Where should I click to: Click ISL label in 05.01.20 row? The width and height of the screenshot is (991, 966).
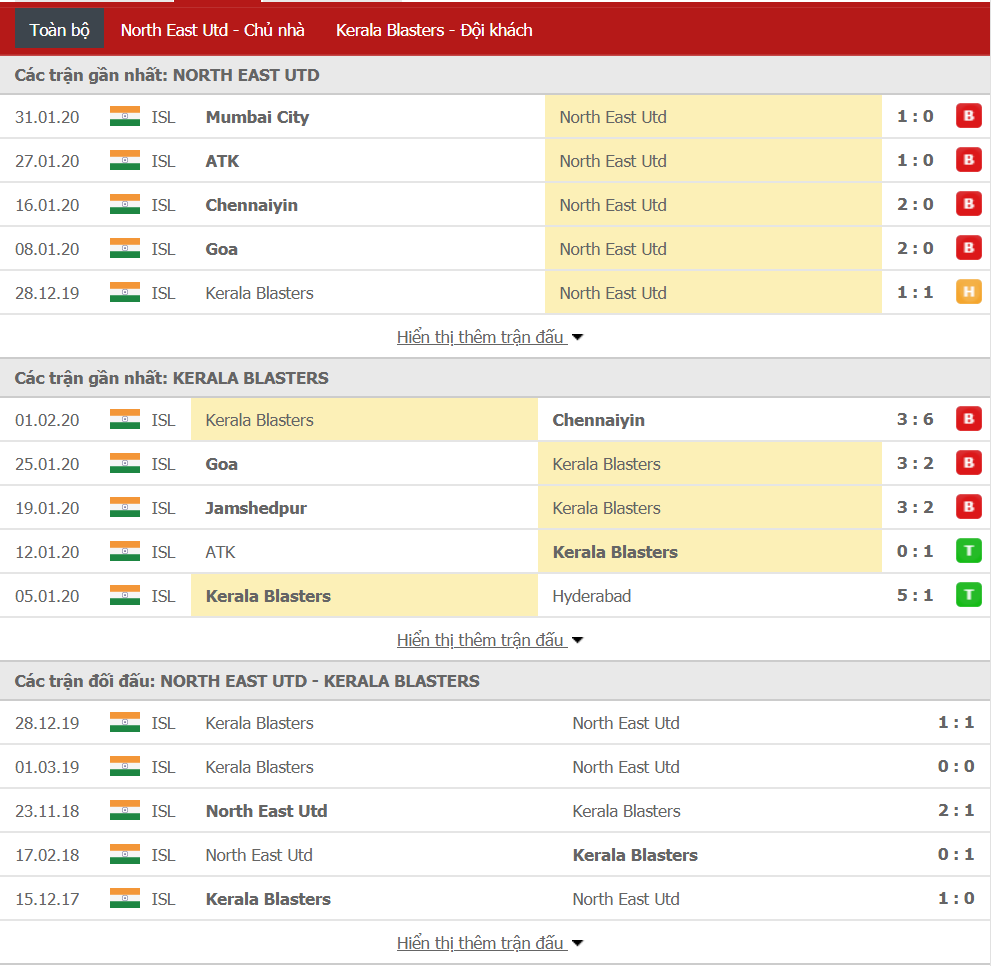[x=163, y=596]
